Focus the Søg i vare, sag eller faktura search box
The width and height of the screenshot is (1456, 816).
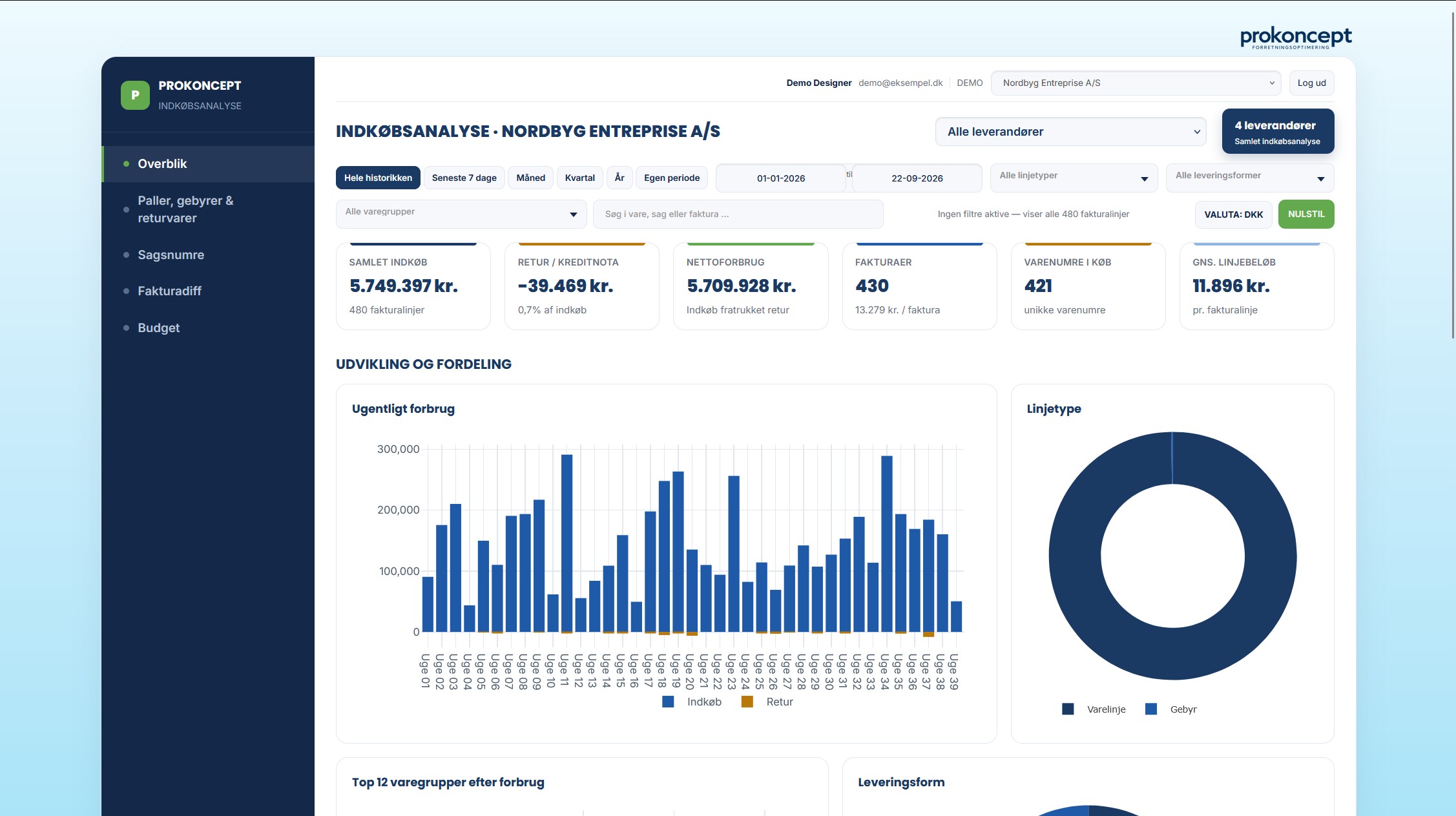(x=738, y=214)
